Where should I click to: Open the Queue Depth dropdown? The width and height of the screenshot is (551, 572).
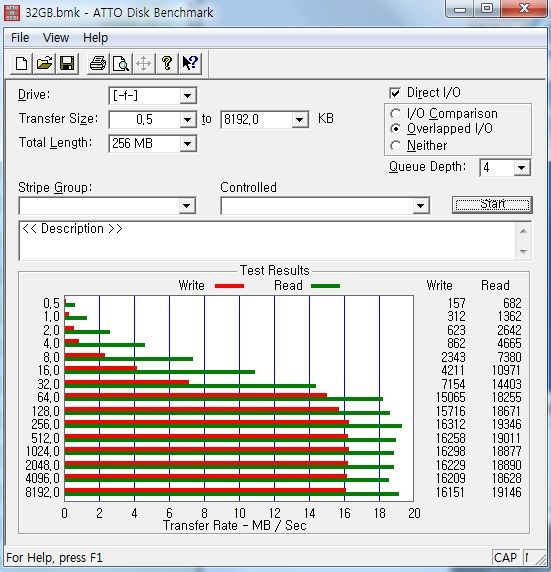pos(521,168)
